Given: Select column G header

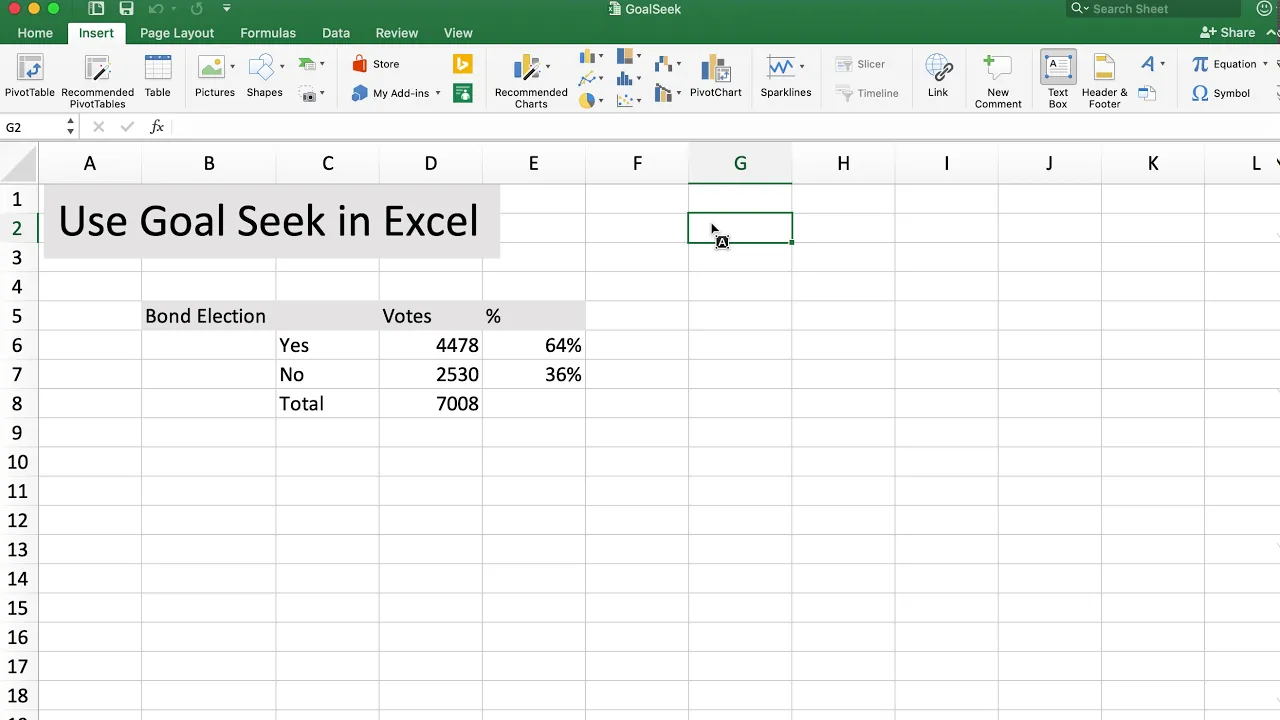Looking at the screenshot, I should [740, 163].
